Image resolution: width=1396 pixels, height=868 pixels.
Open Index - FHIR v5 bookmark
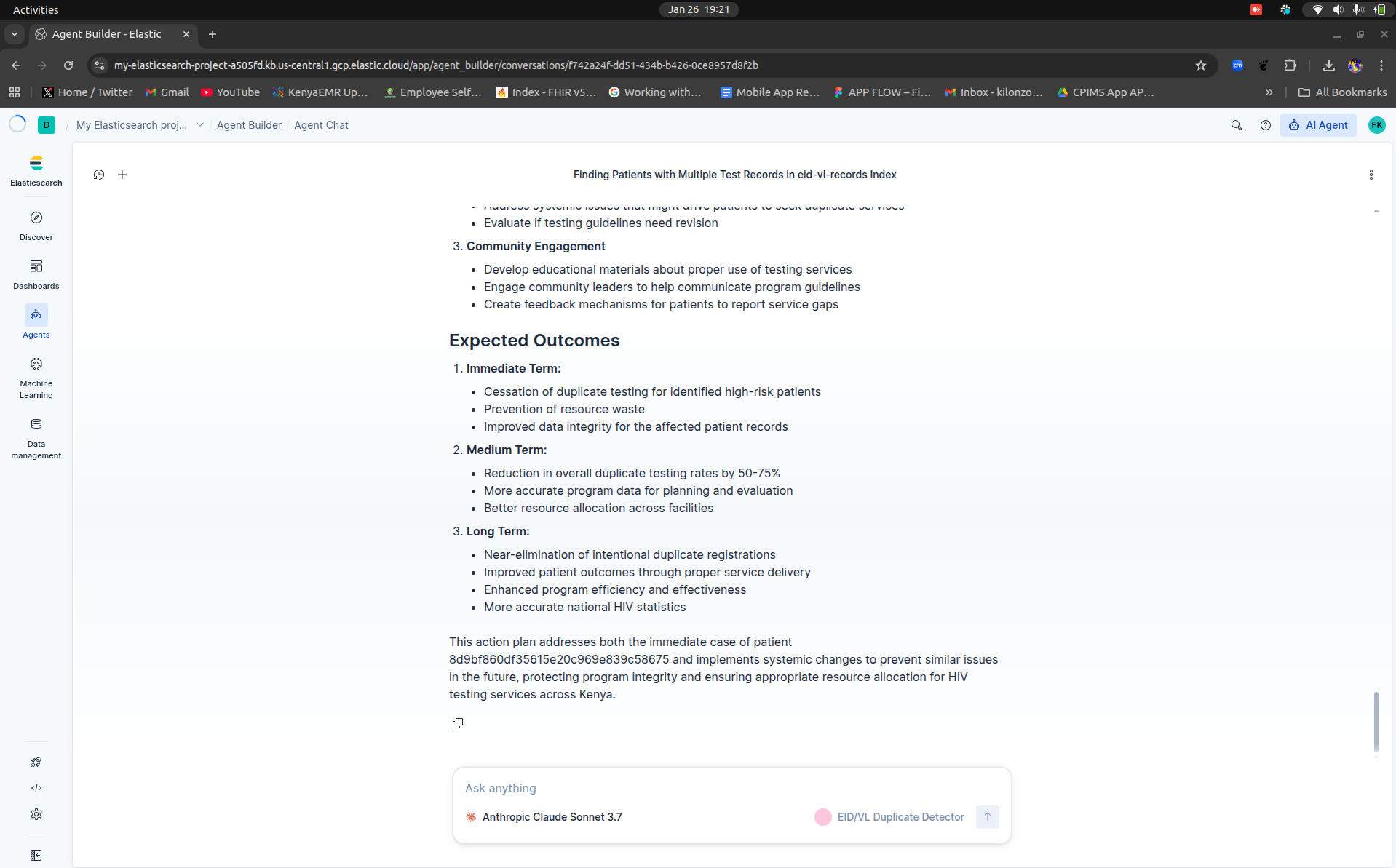[x=546, y=92]
